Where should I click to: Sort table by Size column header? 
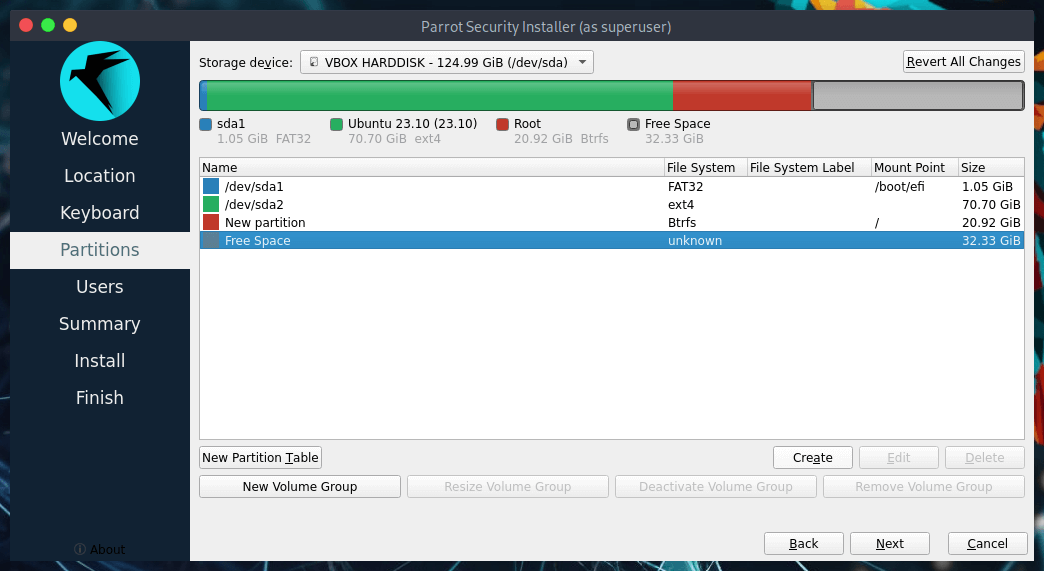click(990, 168)
